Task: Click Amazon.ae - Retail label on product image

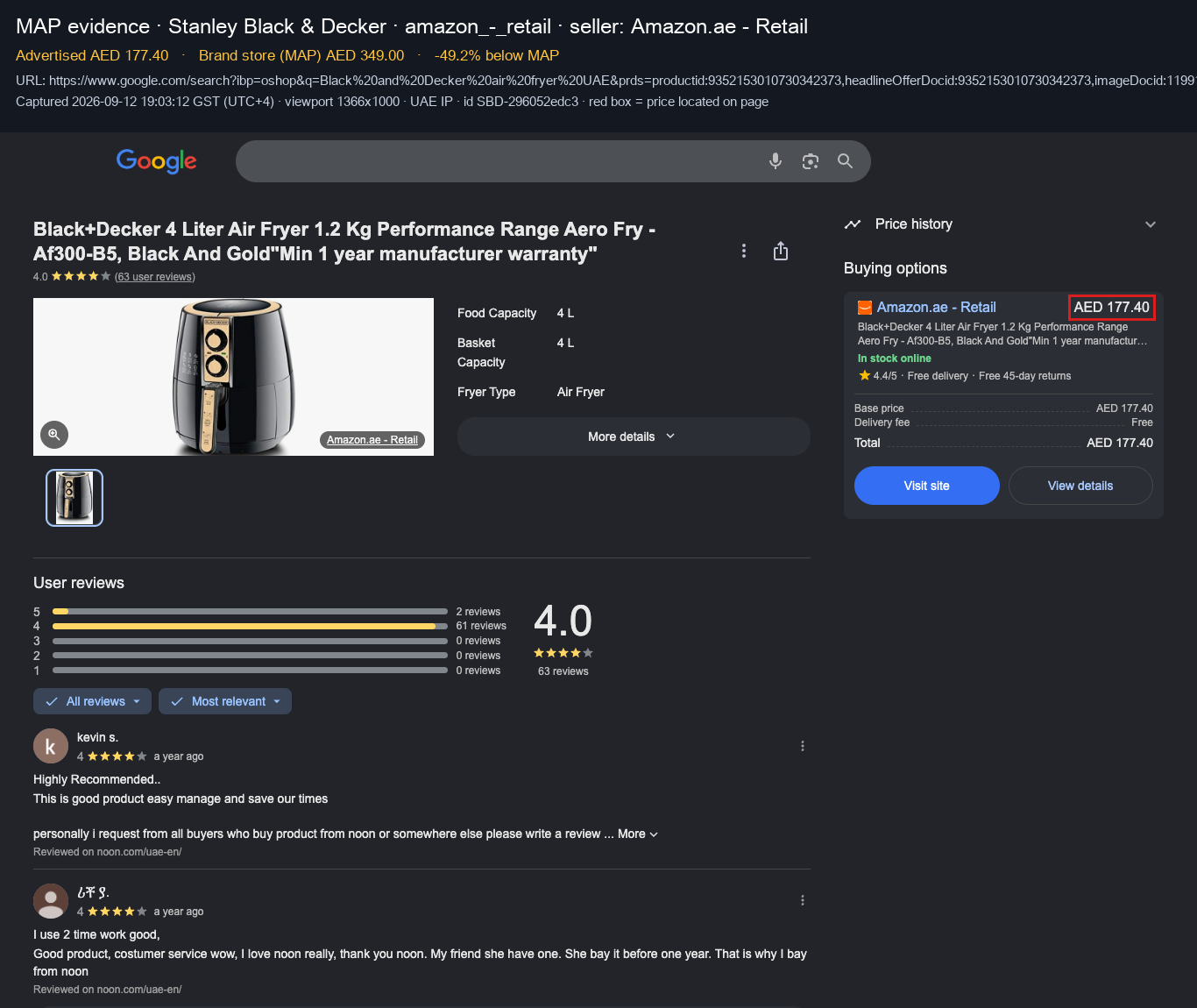Action: point(372,440)
